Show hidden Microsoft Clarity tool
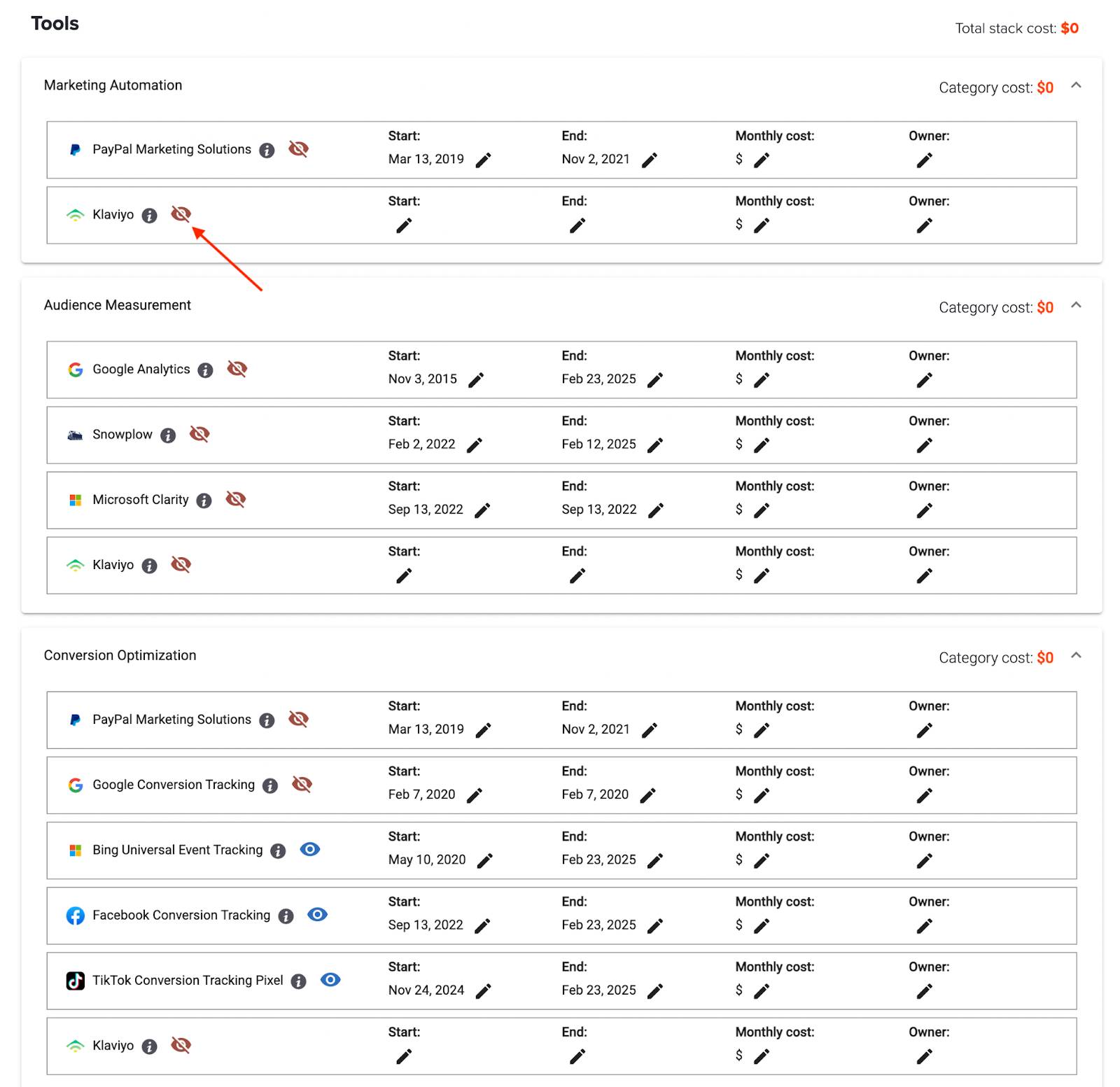1120x1087 pixels. 236,499
